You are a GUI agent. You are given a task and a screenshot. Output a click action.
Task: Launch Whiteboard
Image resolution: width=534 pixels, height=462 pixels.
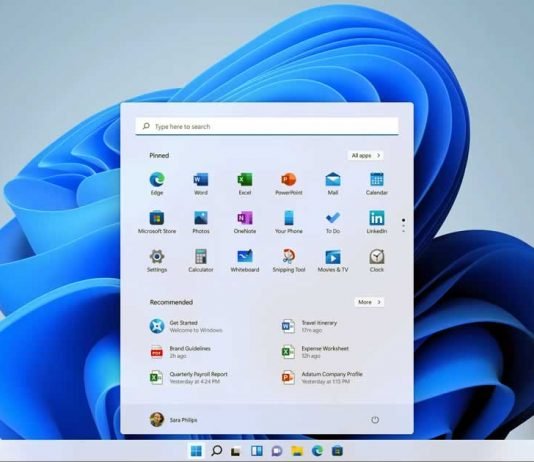(x=245, y=260)
